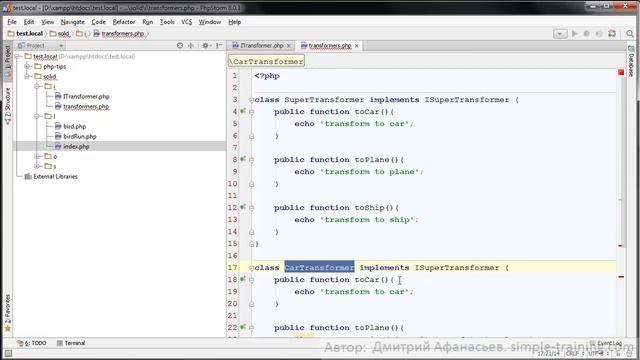Collapse the l folder containing bird.php
The width and height of the screenshot is (640, 360).
[x=37, y=116]
